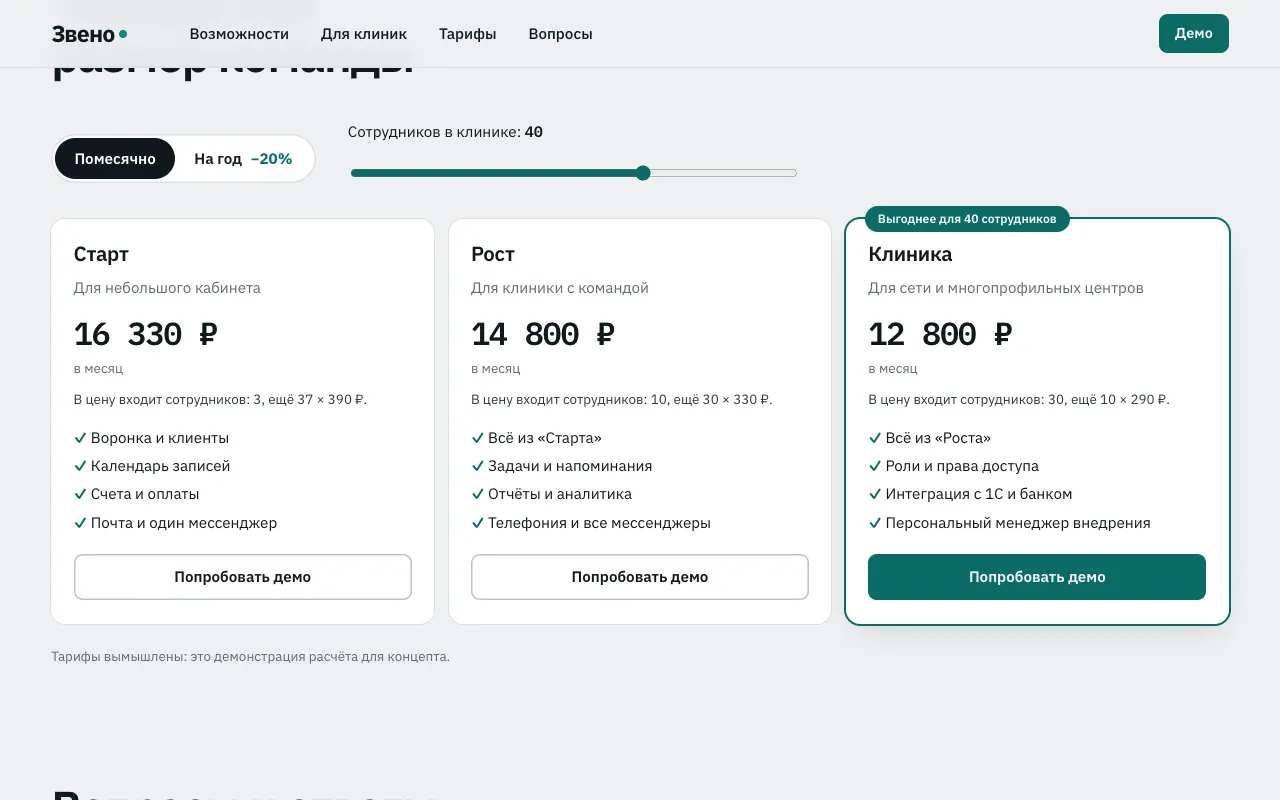Viewport: 1280px width, 800px height.
Task: Click the employee count slider thumb
Action: [x=643, y=173]
